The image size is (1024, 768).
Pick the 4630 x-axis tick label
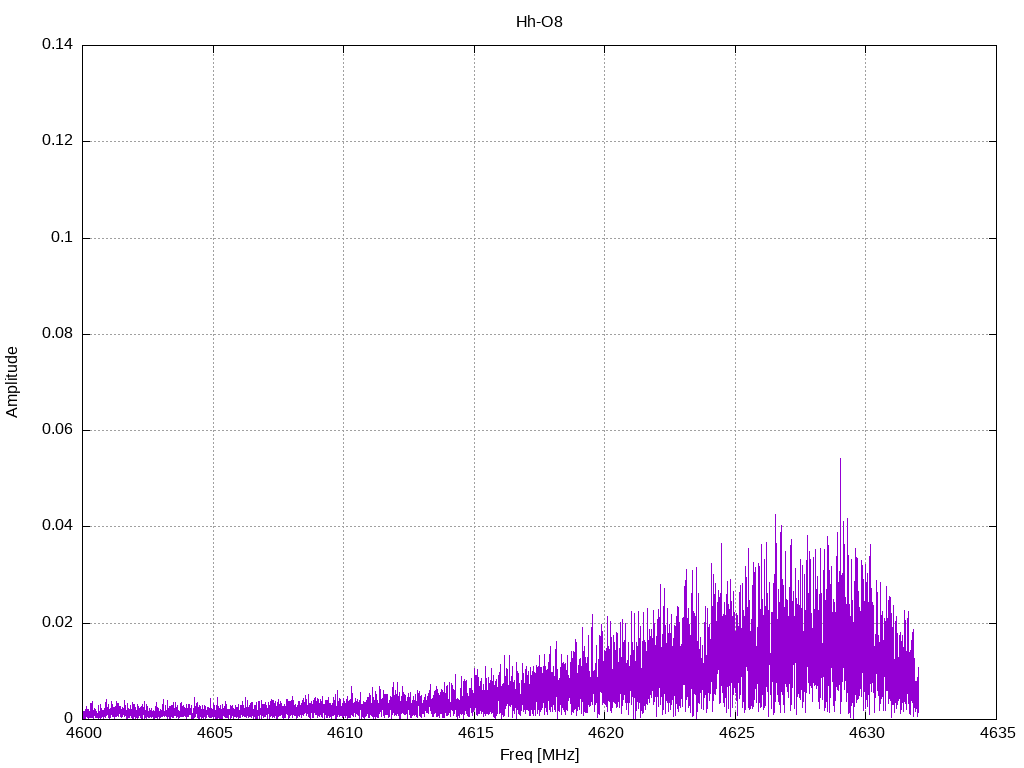click(x=866, y=734)
